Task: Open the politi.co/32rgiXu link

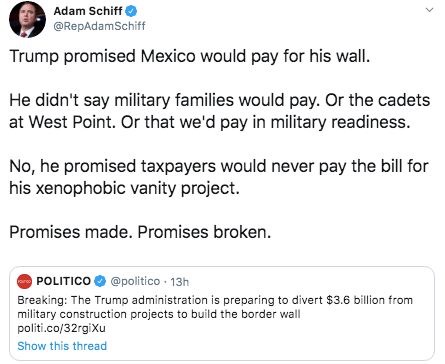Action: pyautogui.click(x=61, y=328)
